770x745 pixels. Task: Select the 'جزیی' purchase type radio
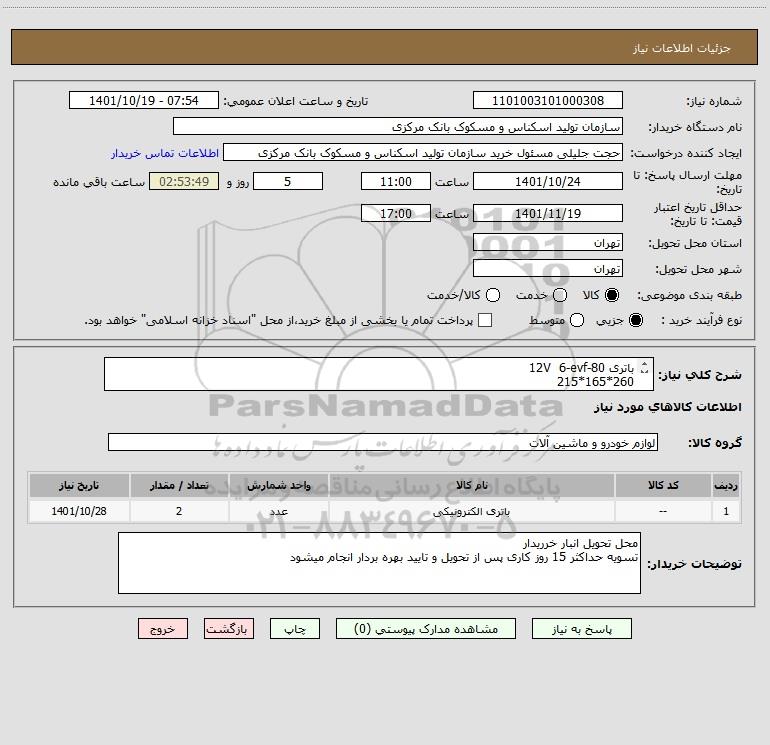635,320
